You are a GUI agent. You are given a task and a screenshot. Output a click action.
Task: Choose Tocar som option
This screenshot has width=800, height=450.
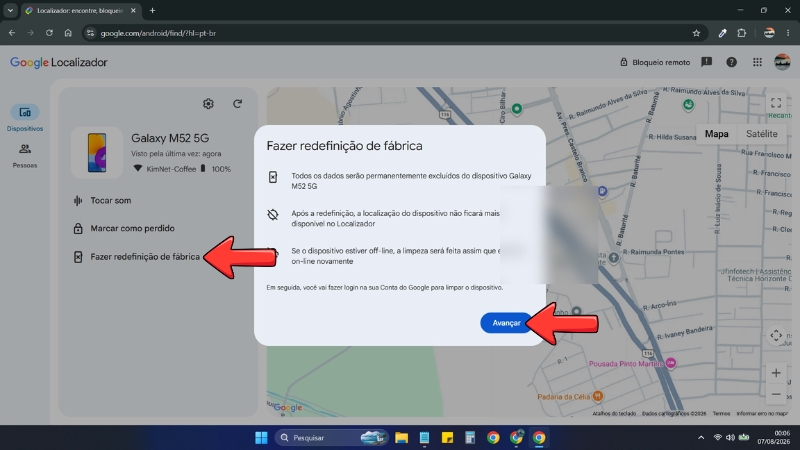[110, 201]
